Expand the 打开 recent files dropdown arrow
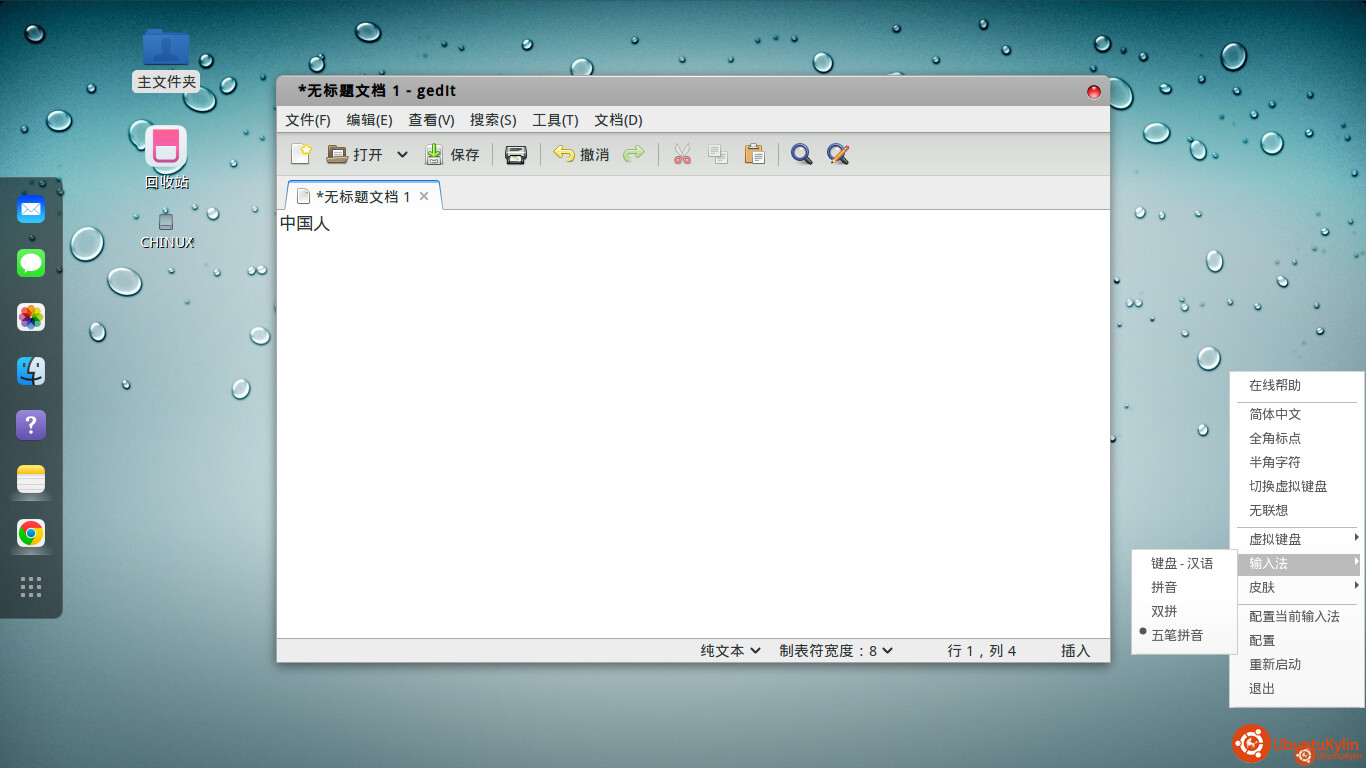The width and height of the screenshot is (1366, 768). (x=402, y=154)
